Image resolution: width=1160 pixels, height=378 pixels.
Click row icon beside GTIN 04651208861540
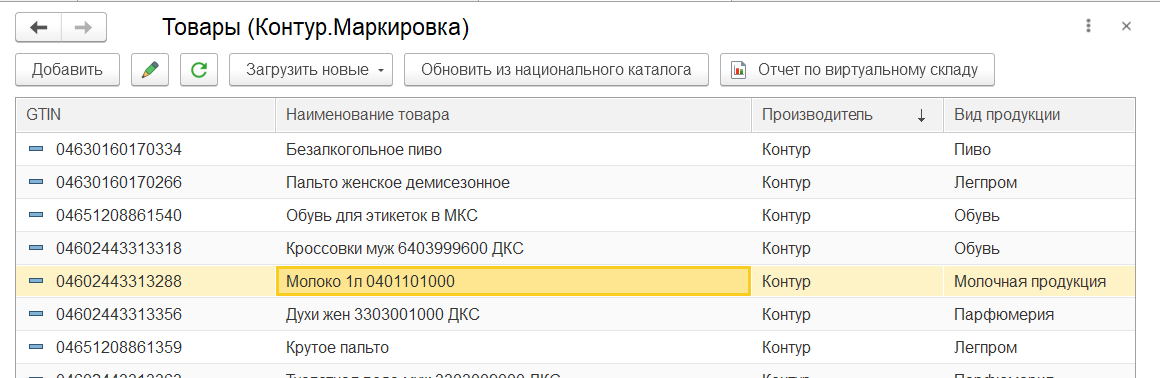(36, 215)
